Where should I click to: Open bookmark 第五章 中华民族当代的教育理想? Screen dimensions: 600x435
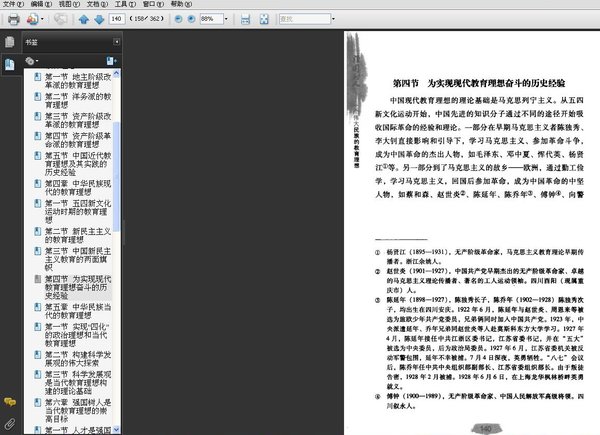point(78,311)
